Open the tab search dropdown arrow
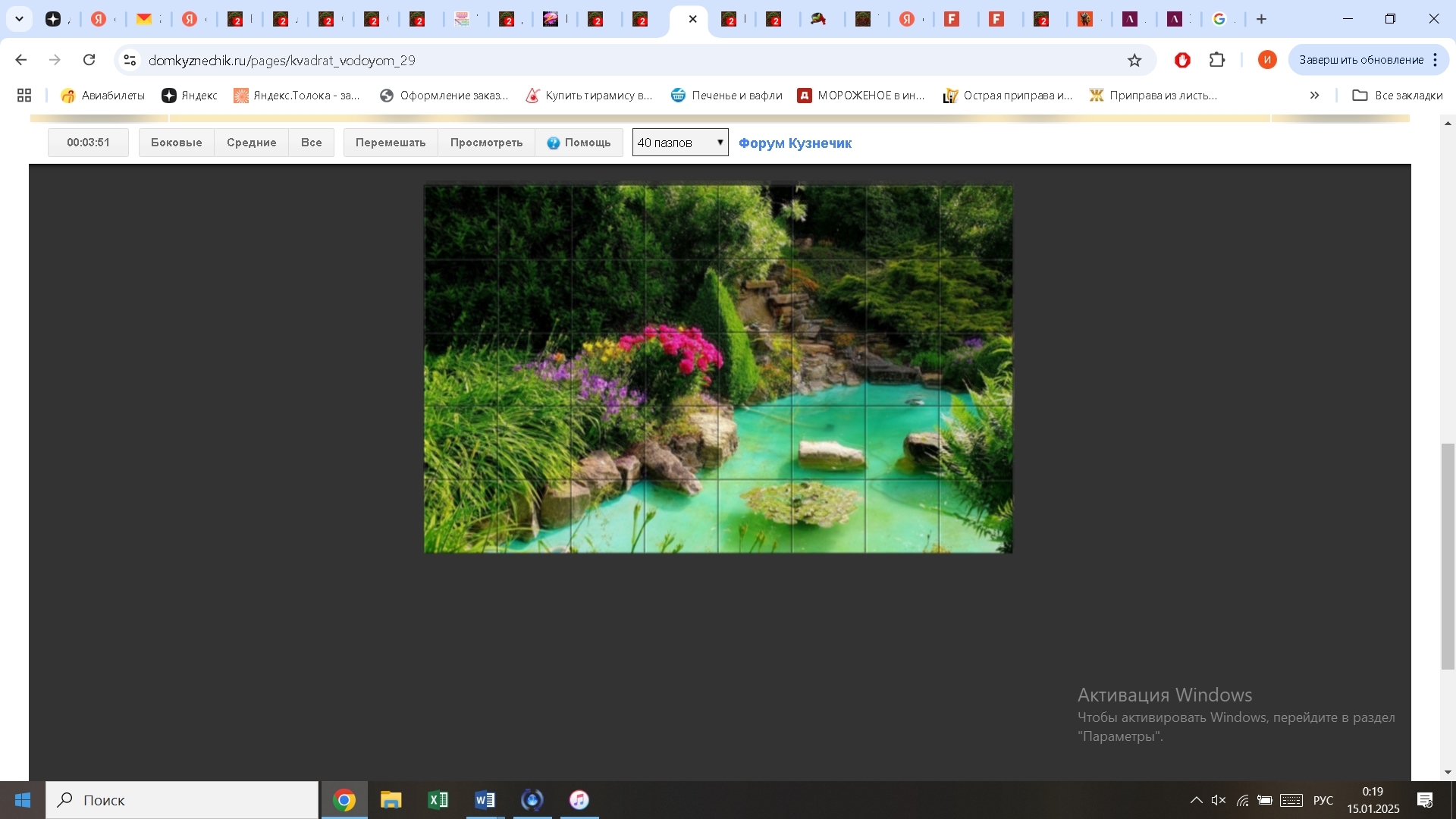The image size is (1456, 819). pyautogui.click(x=20, y=19)
